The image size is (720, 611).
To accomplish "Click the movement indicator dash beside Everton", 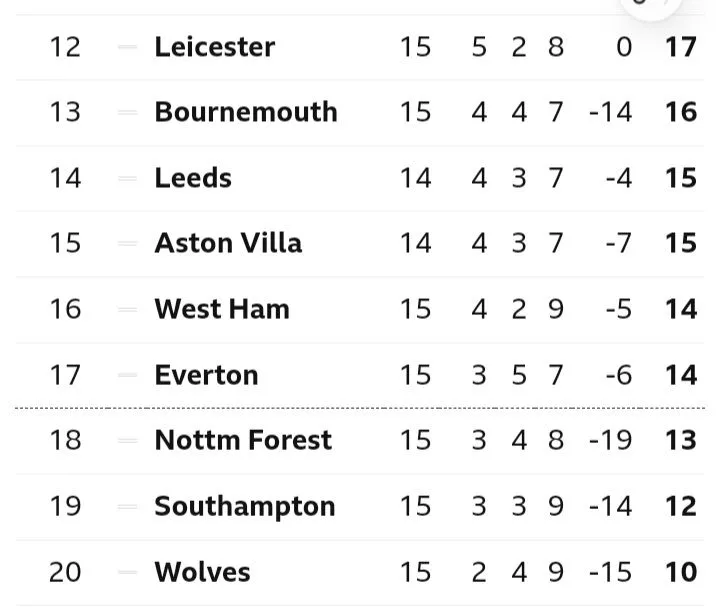I will 127,375.
